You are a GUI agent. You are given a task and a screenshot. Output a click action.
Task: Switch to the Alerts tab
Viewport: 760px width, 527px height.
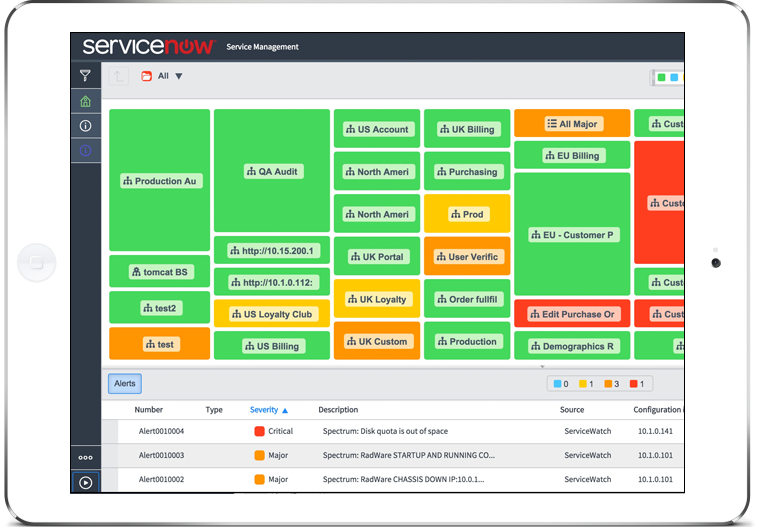(125, 383)
